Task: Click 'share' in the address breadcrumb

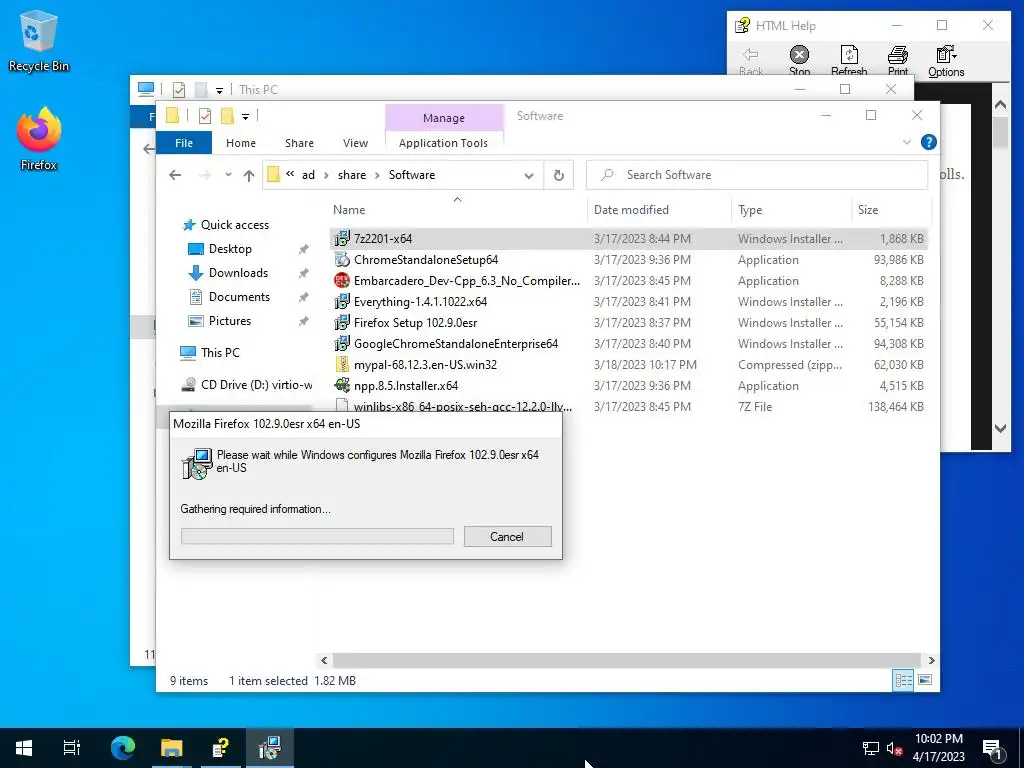Action: [352, 175]
